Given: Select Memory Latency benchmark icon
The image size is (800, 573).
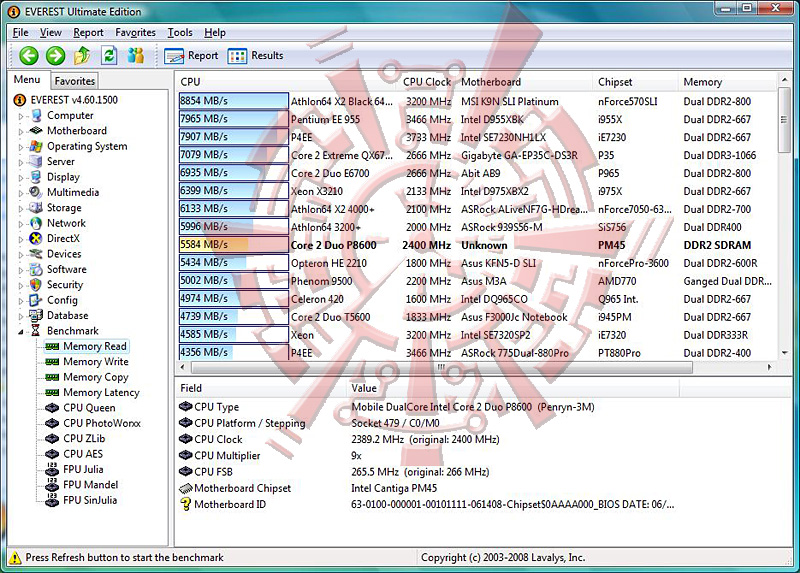Looking at the screenshot, I should (x=52, y=392).
